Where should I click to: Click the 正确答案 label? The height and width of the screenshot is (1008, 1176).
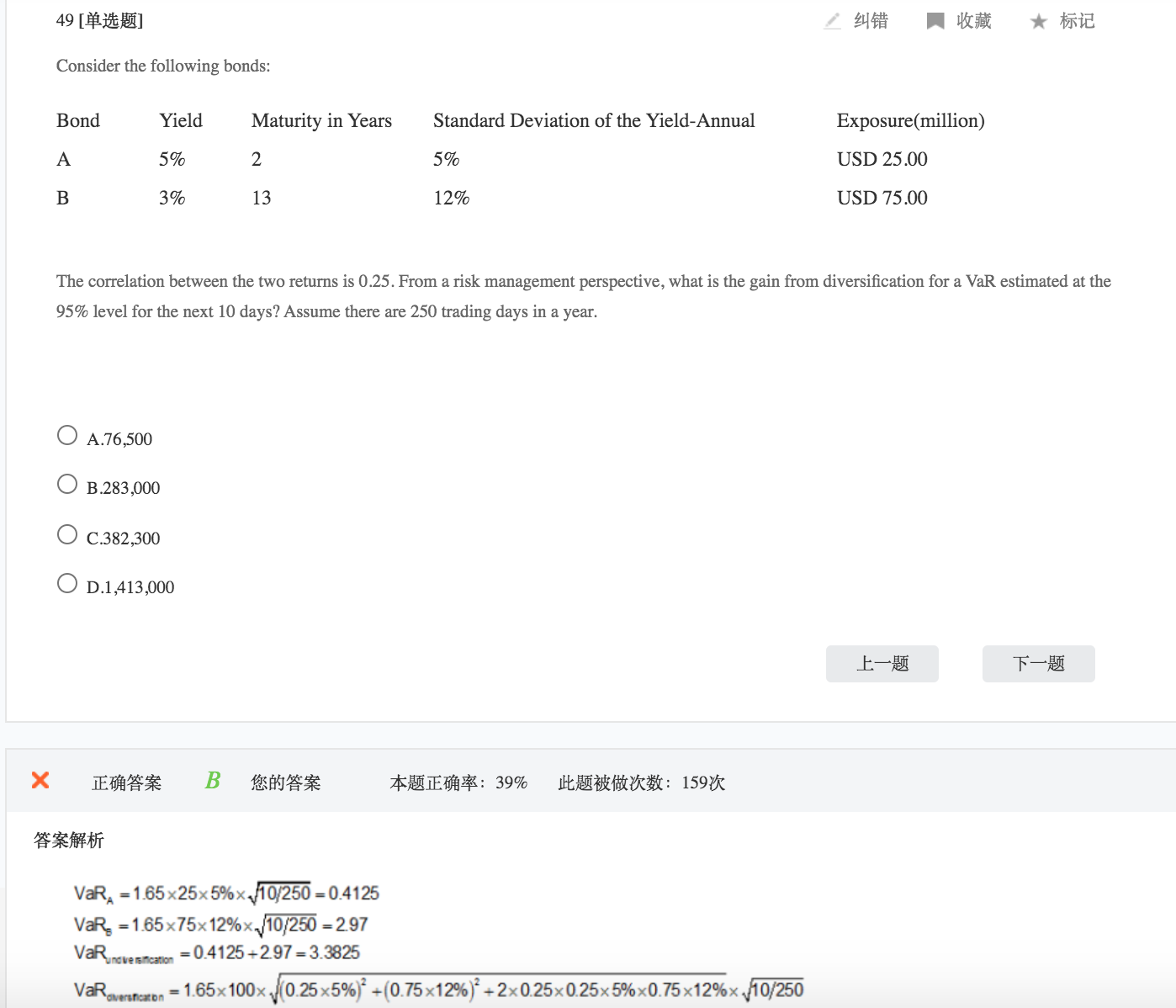(126, 783)
